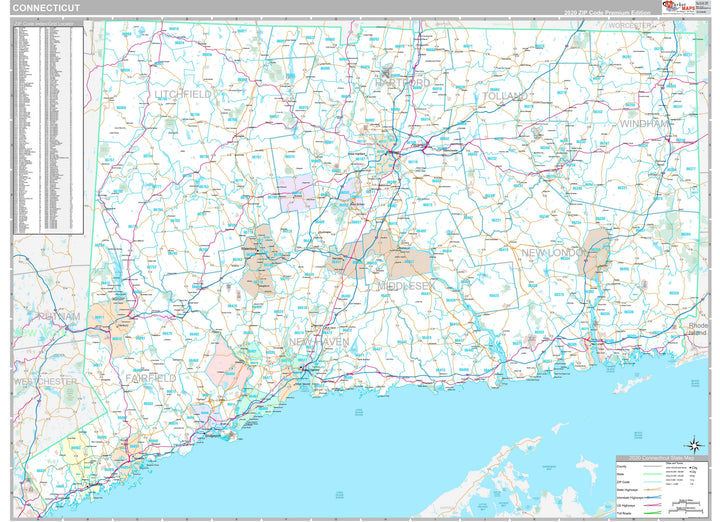Click the MarketMAPS logo
720x522 pixels.
click(x=679, y=7)
